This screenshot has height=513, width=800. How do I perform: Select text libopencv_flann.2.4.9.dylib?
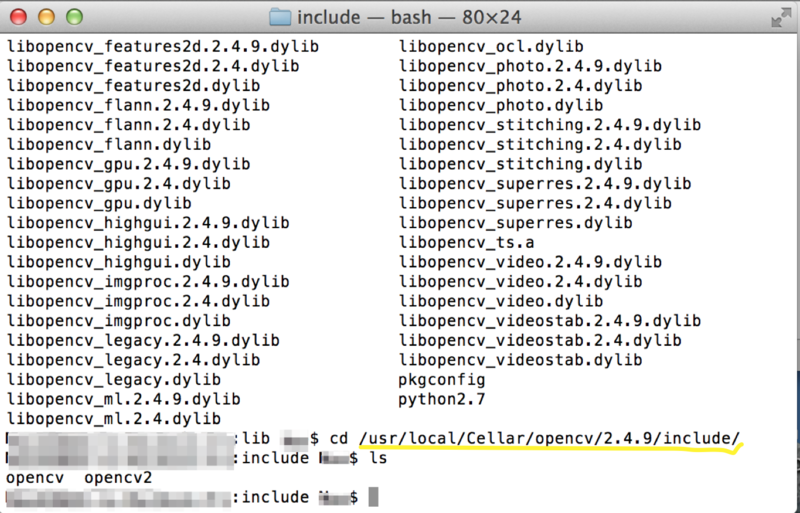[138, 106]
